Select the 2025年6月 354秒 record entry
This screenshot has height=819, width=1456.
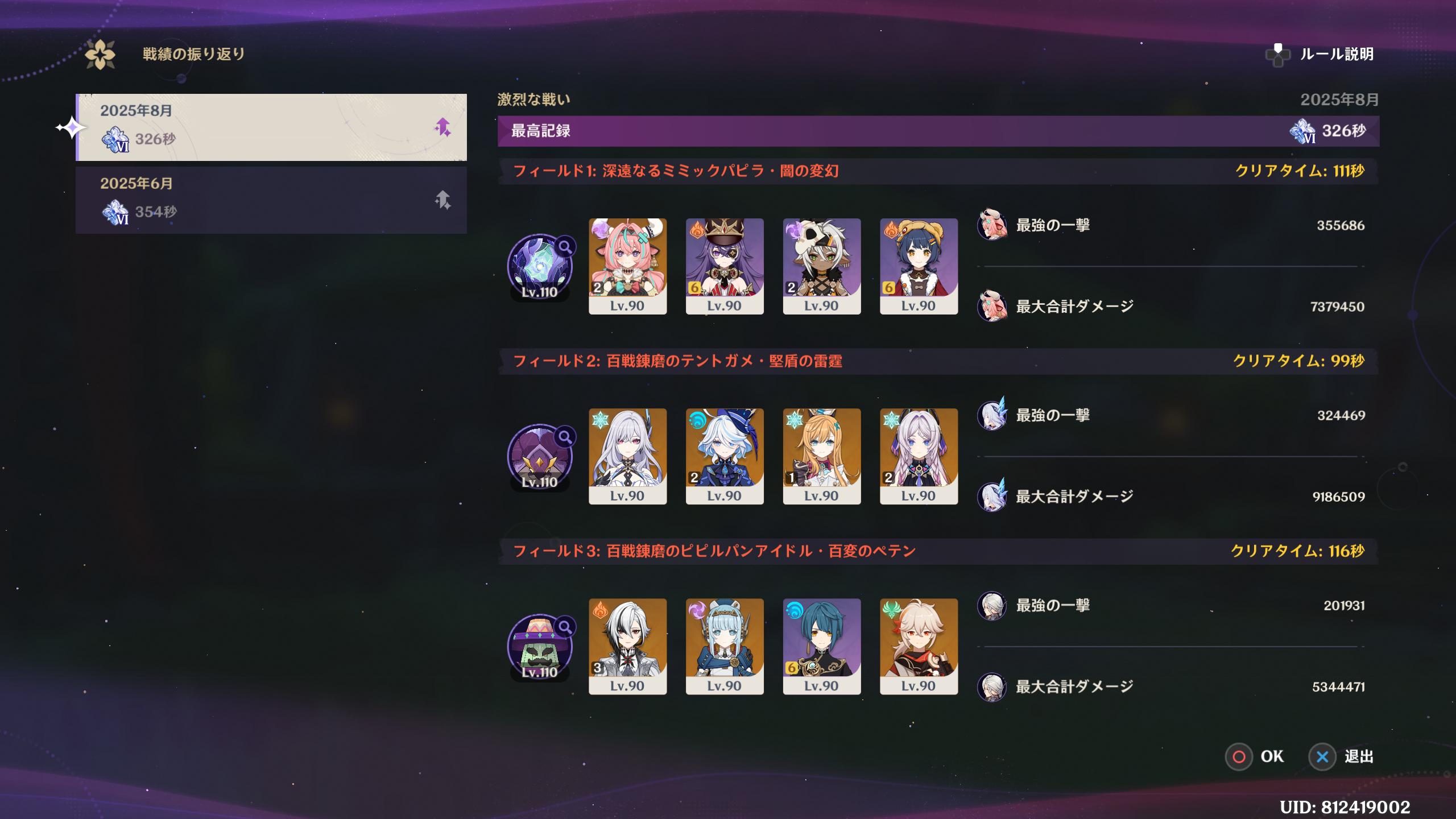click(x=271, y=200)
